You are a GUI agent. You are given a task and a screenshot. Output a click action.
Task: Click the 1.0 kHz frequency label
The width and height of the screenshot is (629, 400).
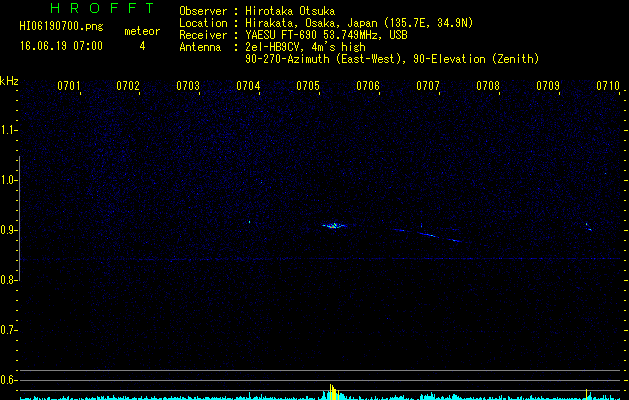pyautogui.click(x=8, y=180)
